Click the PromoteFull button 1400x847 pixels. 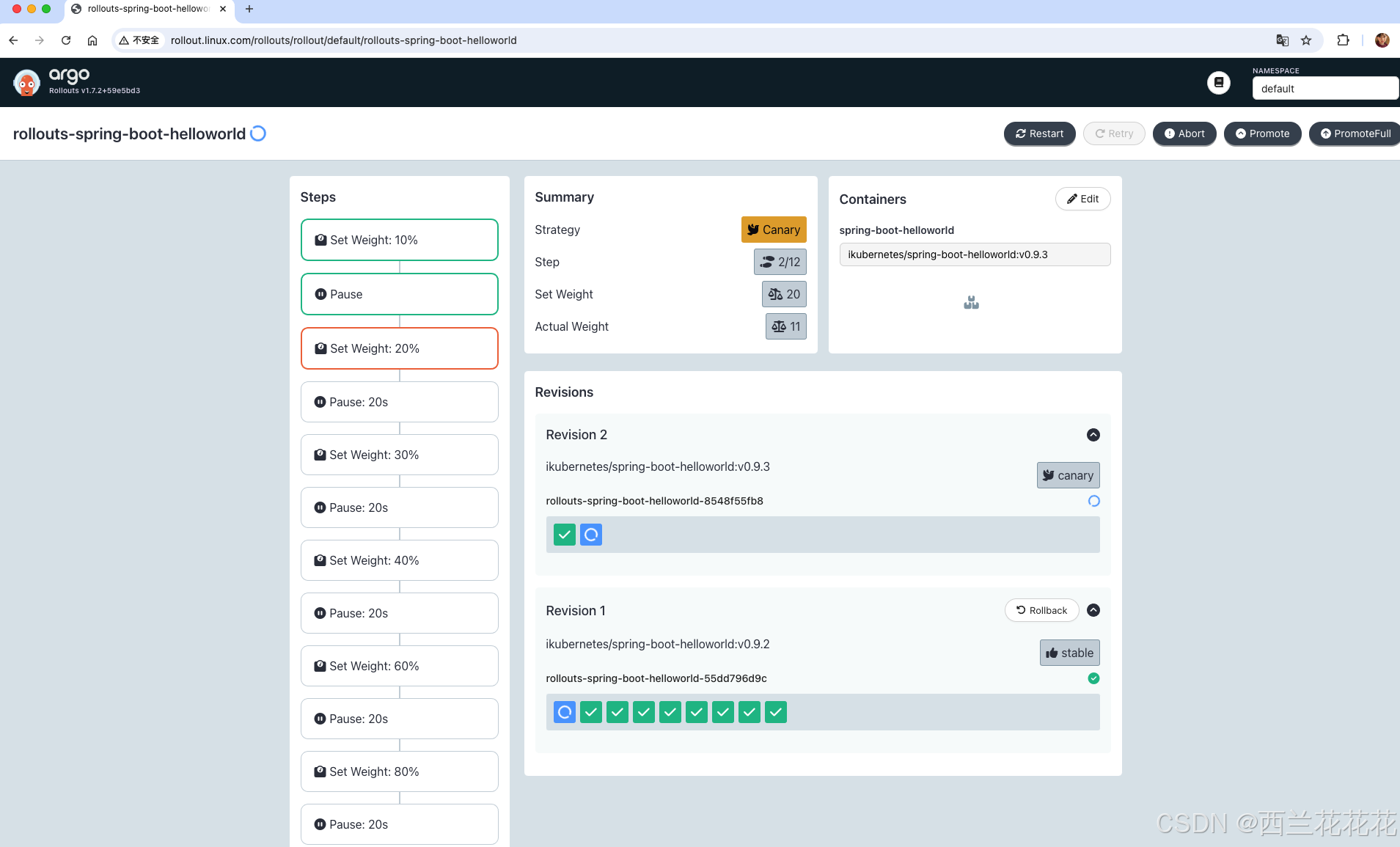tap(1355, 133)
